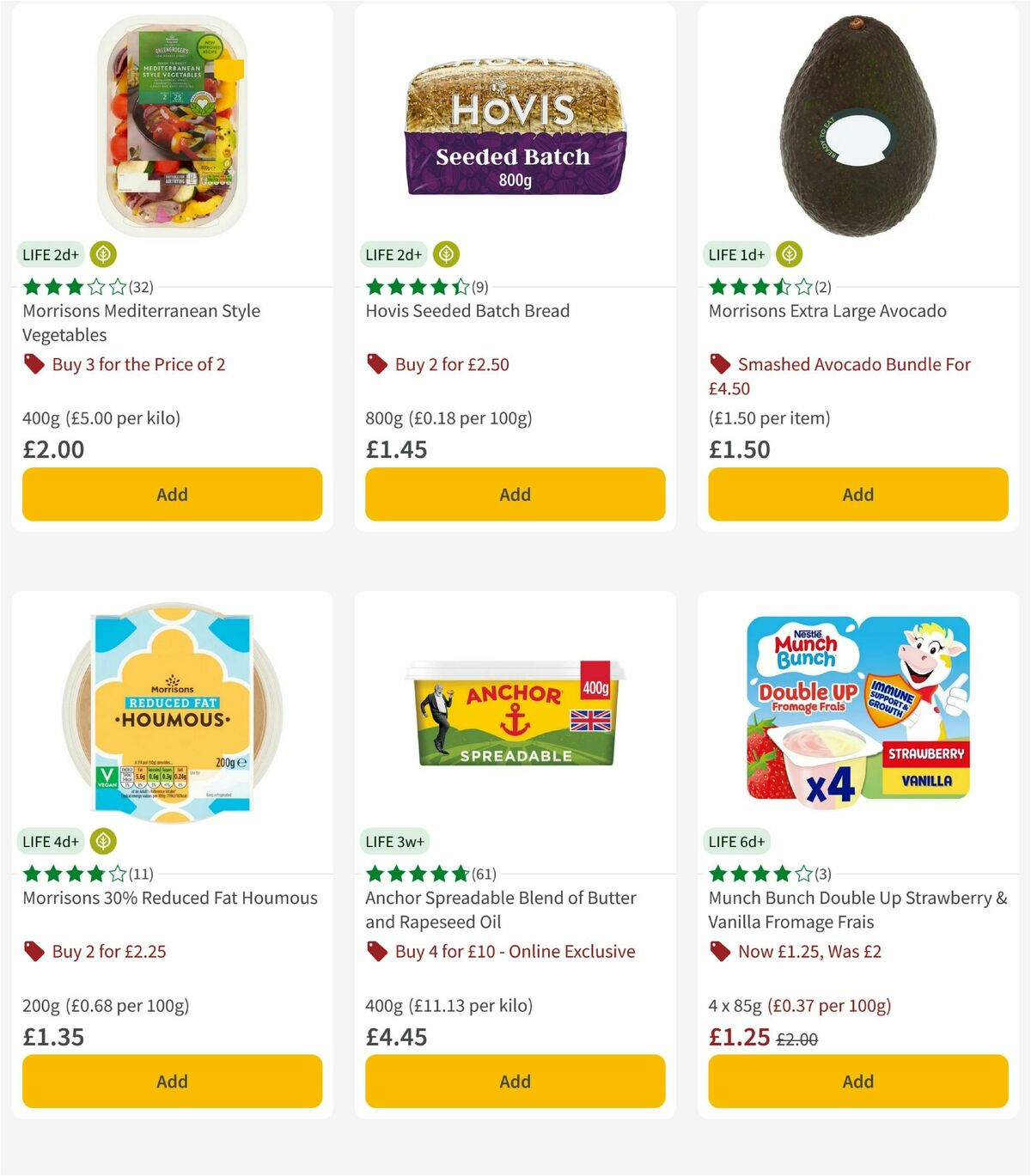
Task: Click the leaf icon next to LIFE 1d+ badge
Action: [x=788, y=254]
